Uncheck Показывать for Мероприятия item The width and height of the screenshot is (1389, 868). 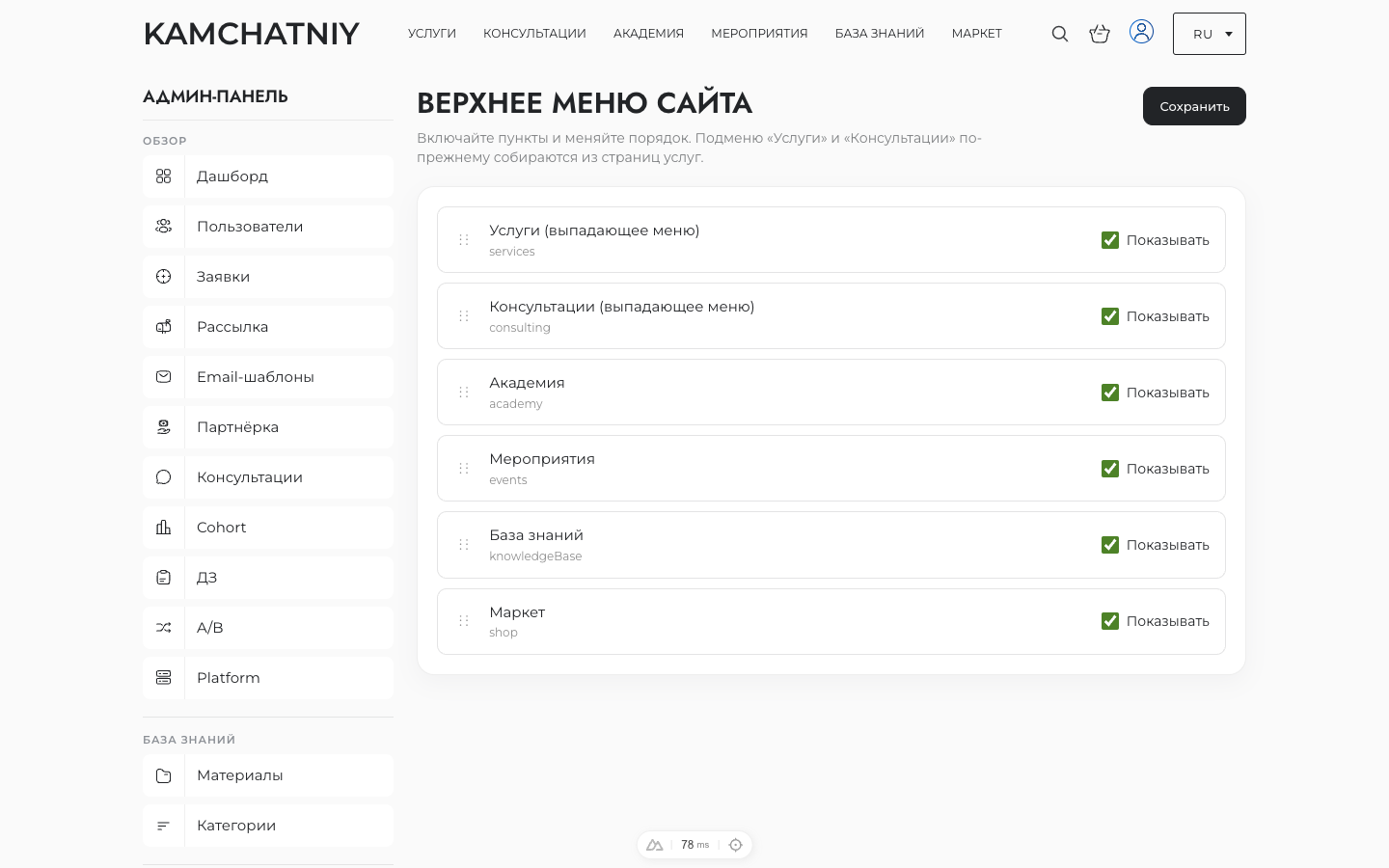click(1110, 469)
